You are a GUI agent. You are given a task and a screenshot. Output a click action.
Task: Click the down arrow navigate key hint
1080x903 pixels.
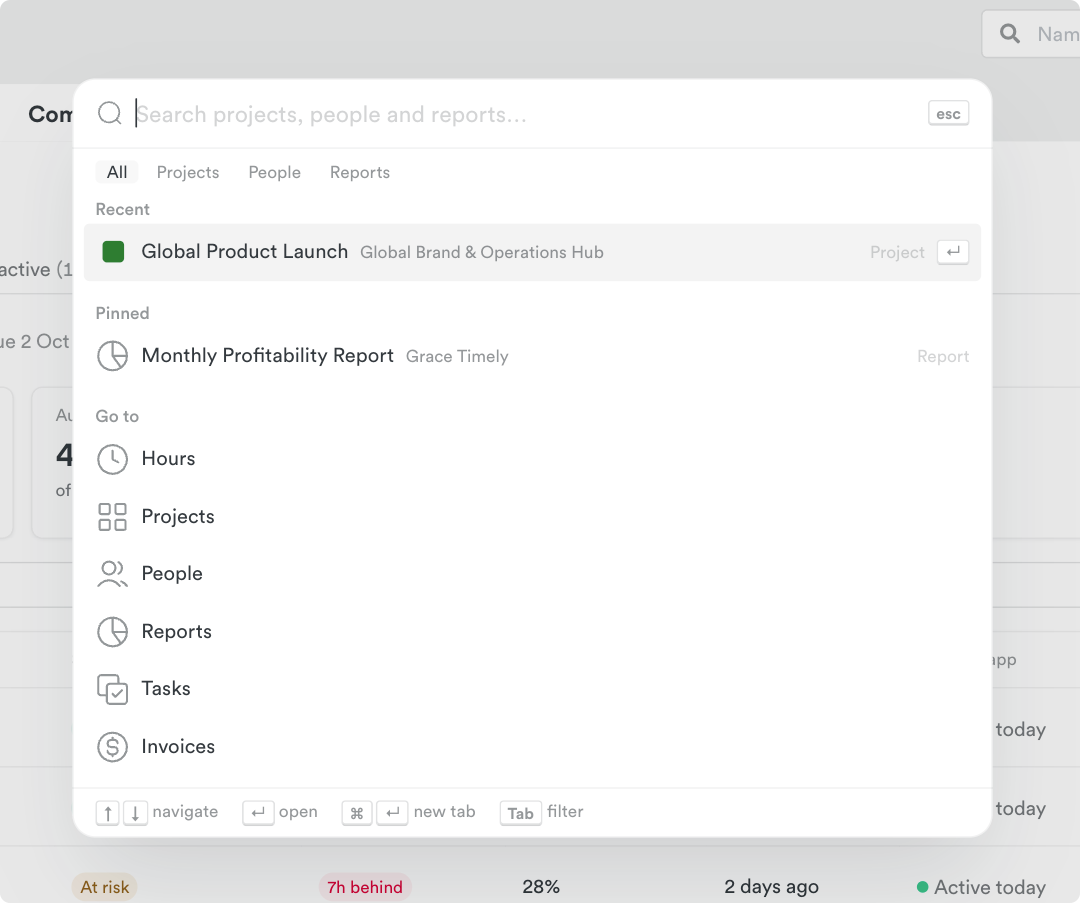(x=135, y=813)
